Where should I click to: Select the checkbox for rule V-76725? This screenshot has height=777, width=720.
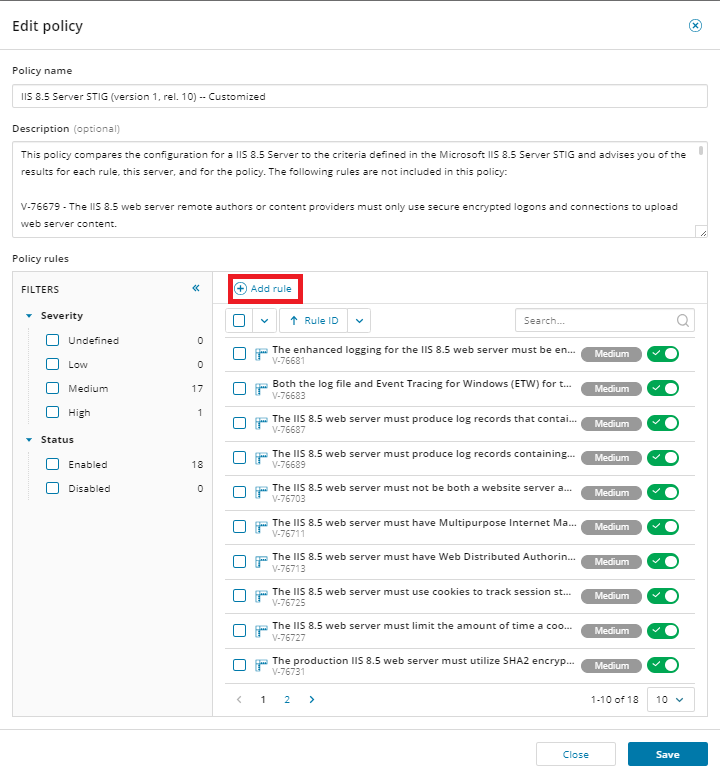[x=240, y=596]
